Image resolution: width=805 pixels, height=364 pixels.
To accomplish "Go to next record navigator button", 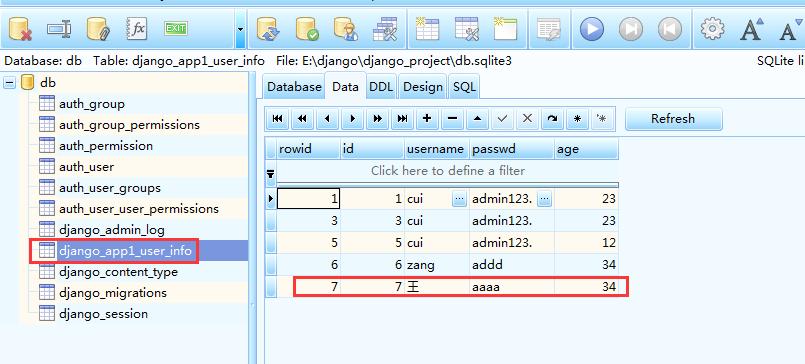I will [352, 119].
